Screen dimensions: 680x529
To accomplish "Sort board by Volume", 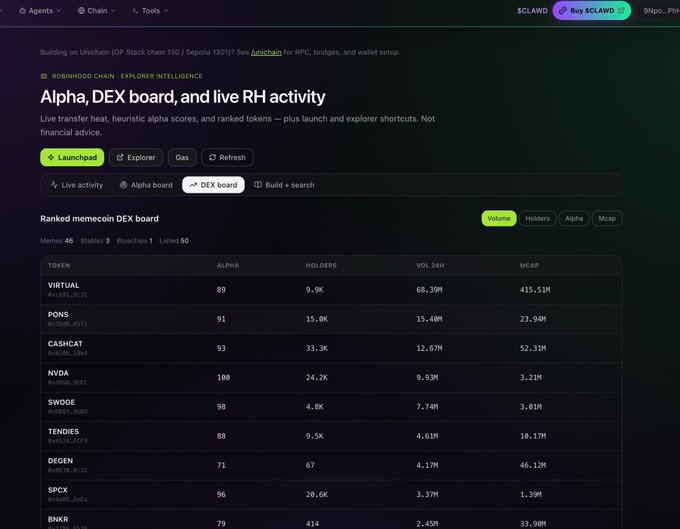I will [x=499, y=218].
